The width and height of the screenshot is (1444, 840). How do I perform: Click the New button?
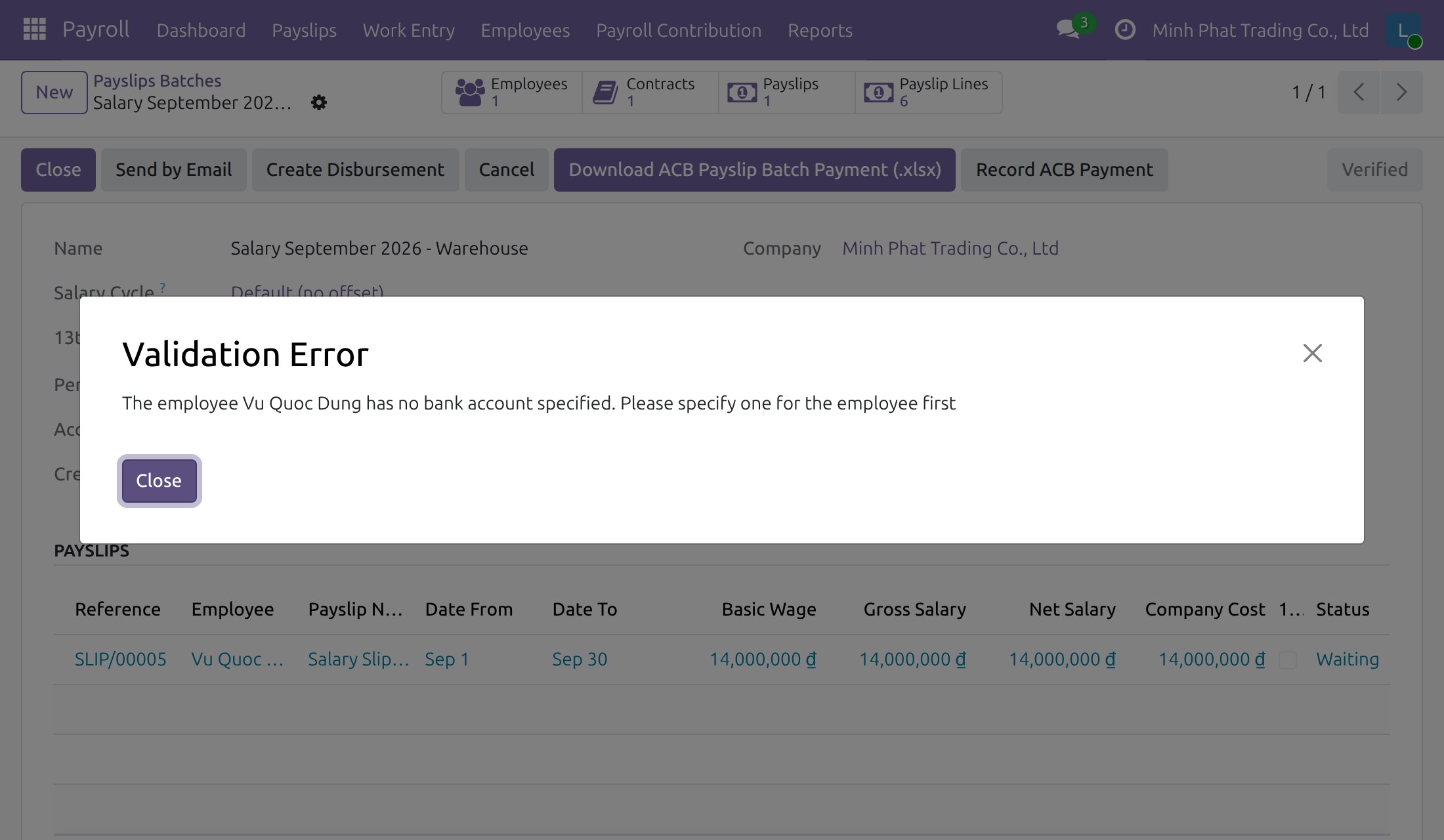point(54,93)
